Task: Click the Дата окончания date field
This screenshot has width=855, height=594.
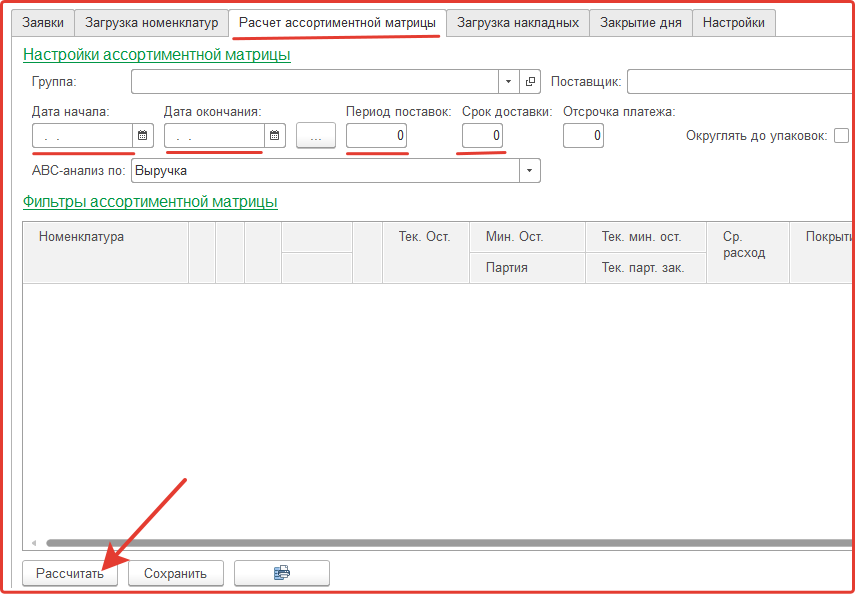Action: point(214,135)
